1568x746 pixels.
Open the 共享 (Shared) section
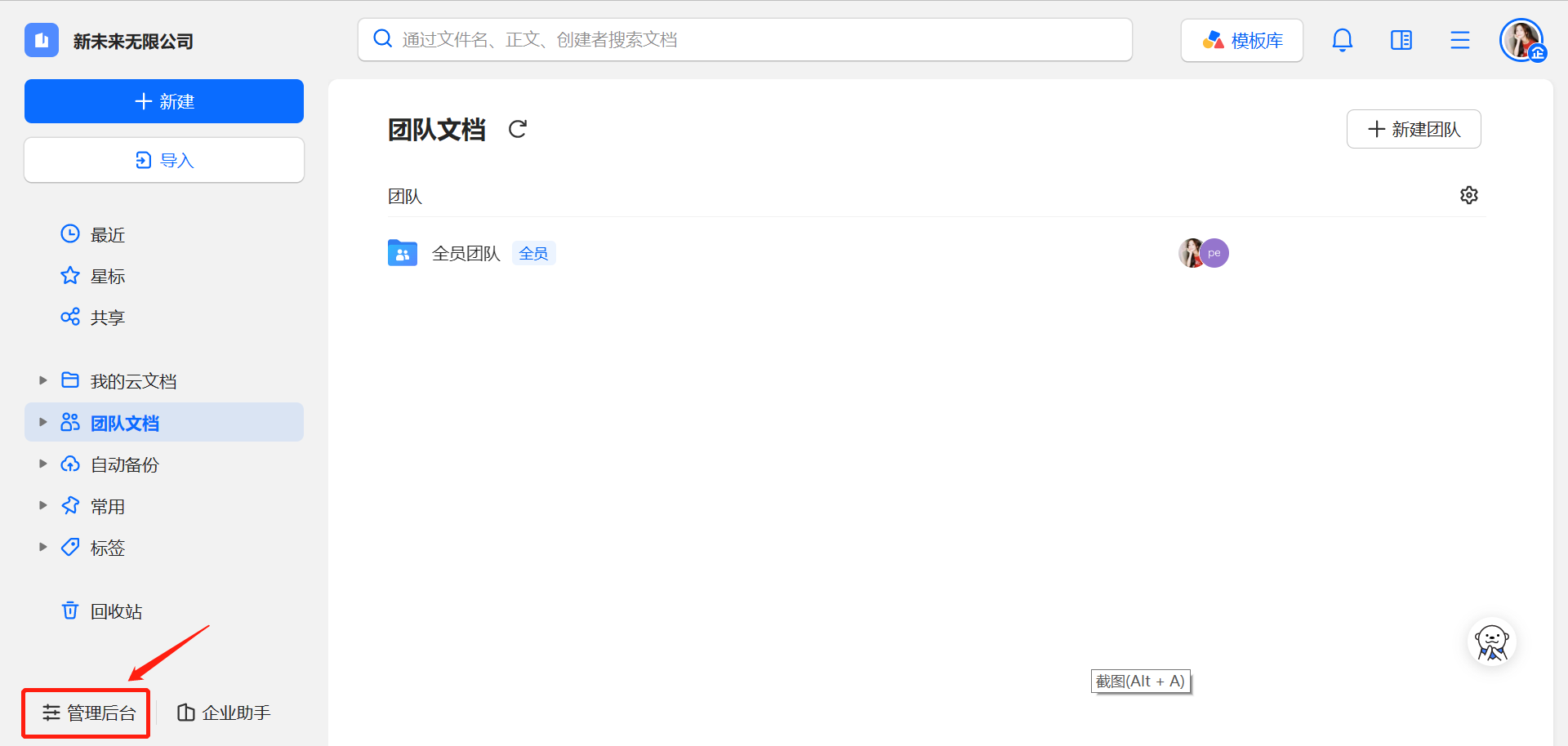coord(107,317)
